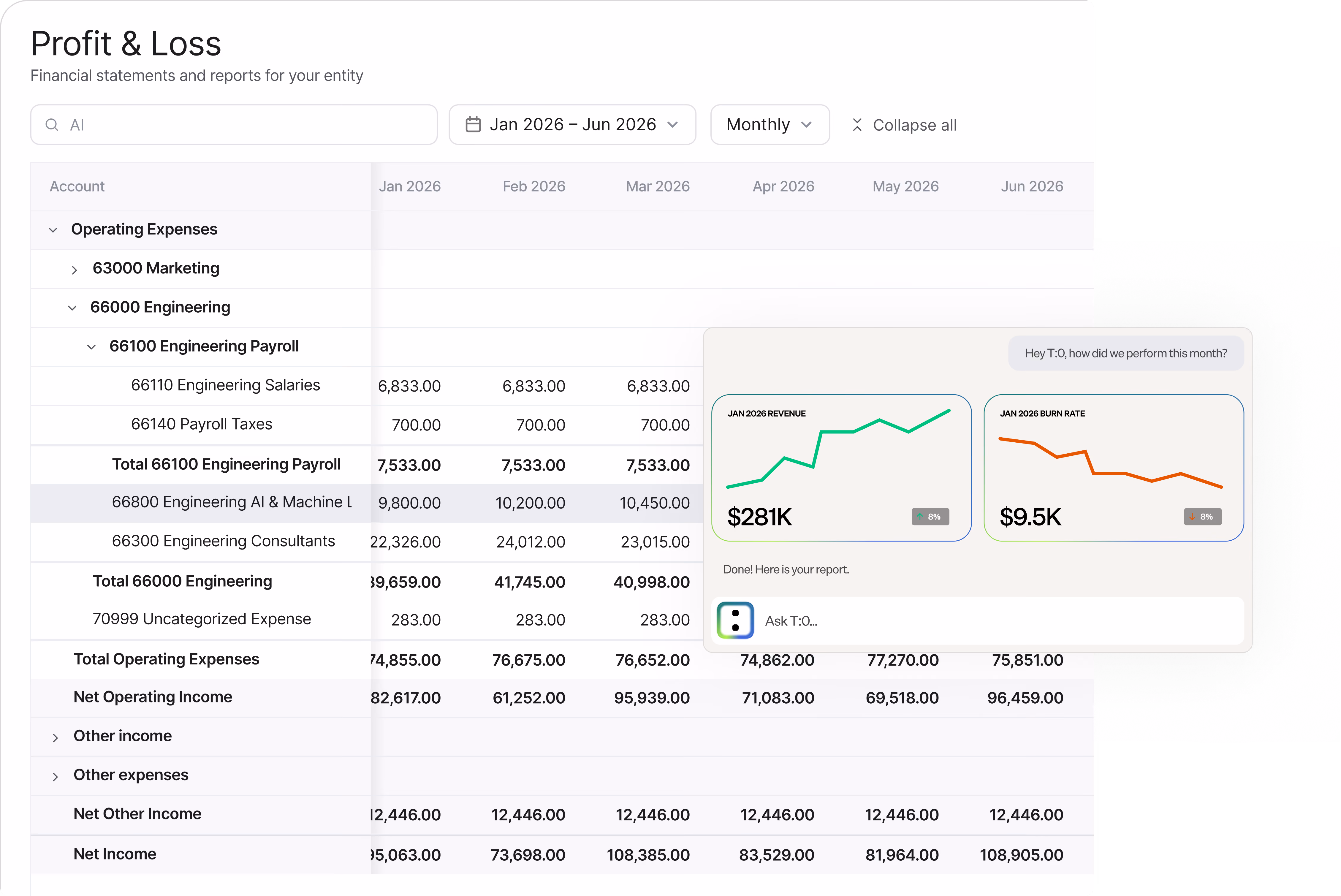Click the Account column header
The image size is (1341, 896).
(x=77, y=186)
